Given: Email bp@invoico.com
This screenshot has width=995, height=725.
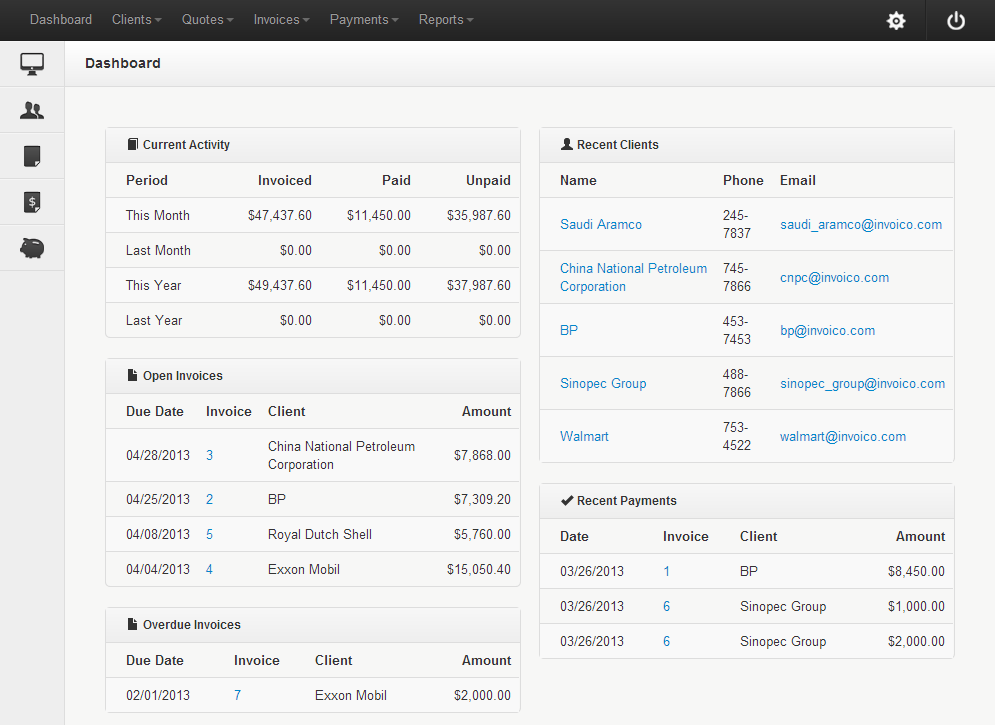Looking at the screenshot, I should click(x=827, y=330).
